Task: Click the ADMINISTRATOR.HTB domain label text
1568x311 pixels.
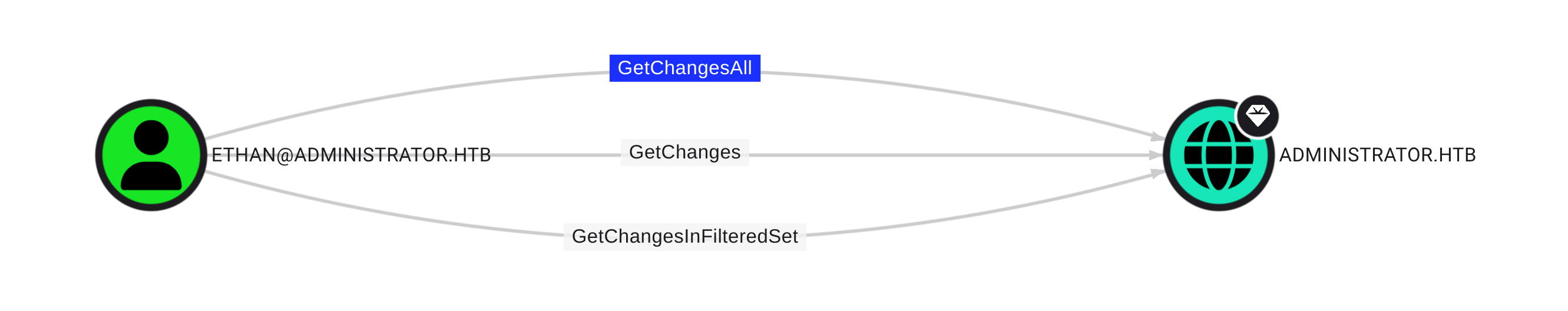Action: coord(1378,155)
